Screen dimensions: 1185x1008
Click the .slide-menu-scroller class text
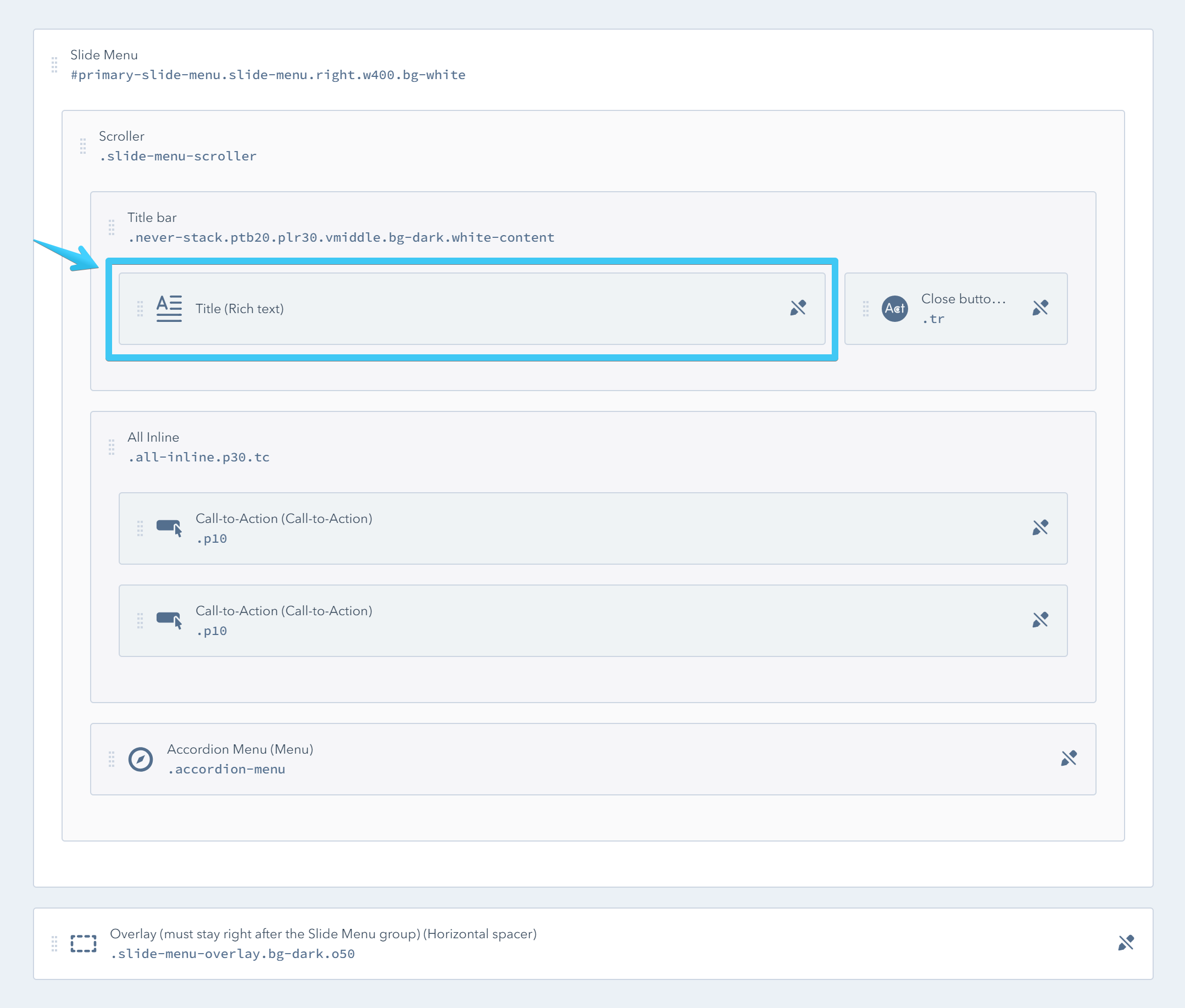(177, 156)
